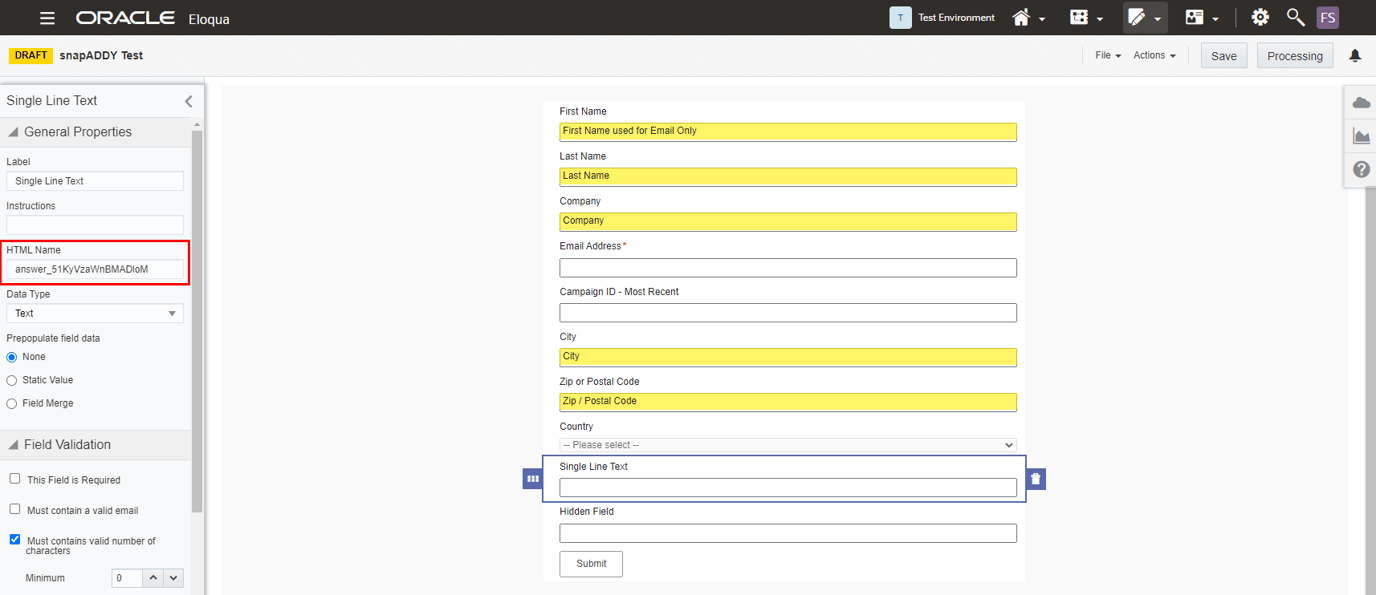Image resolution: width=1376 pixels, height=595 pixels.
Task: Open the help question mark icon
Action: (x=1361, y=169)
